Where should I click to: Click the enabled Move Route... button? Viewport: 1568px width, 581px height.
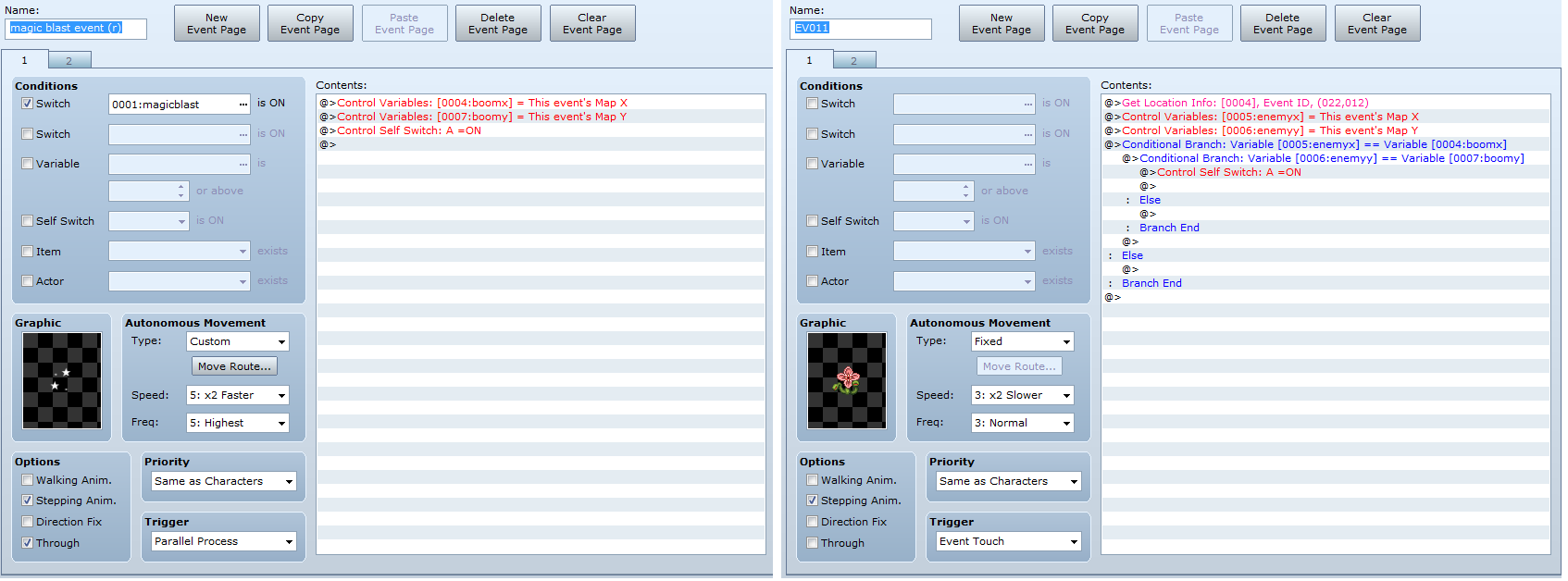click(234, 366)
